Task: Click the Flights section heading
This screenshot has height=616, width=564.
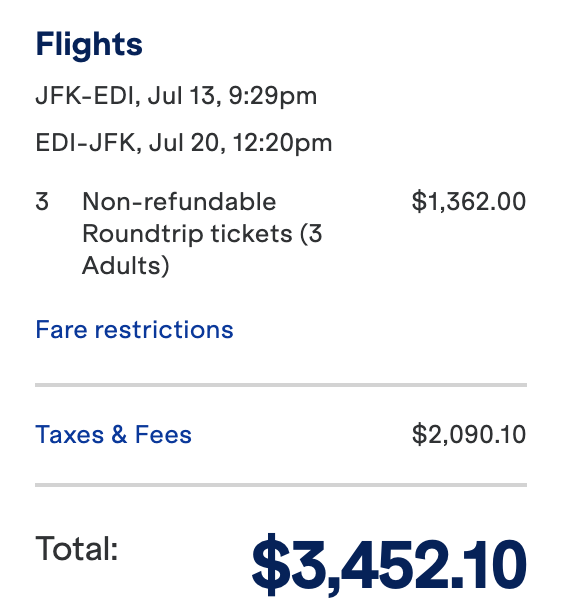Action: pos(89,44)
